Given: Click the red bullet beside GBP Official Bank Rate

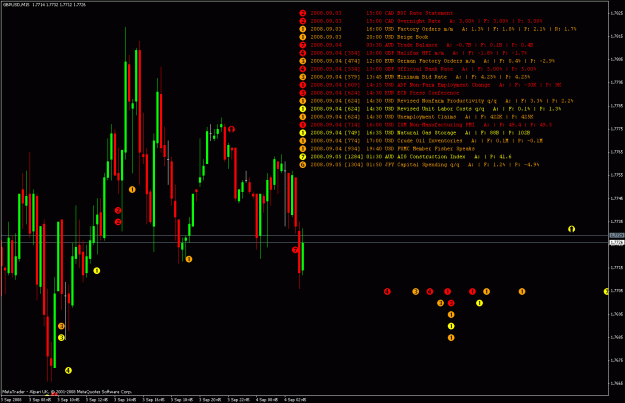Looking at the screenshot, I should [303, 69].
